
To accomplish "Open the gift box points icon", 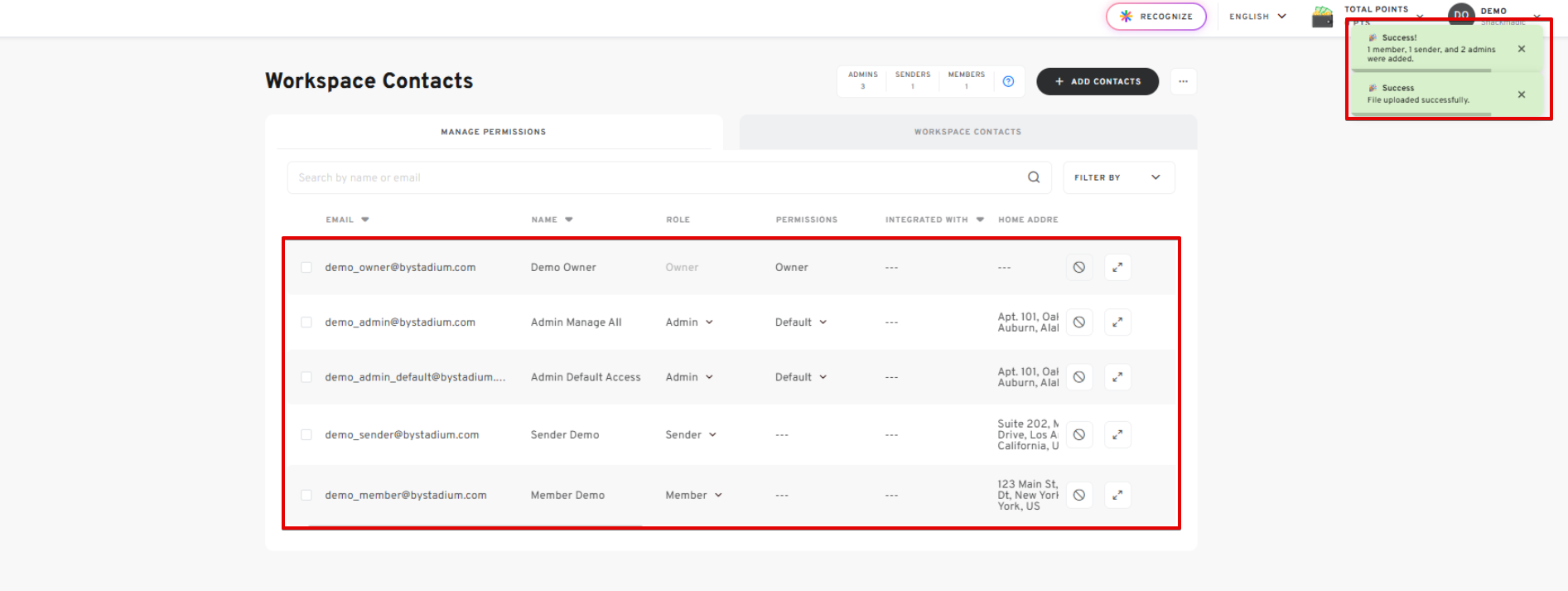I will click(x=1322, y=17).
